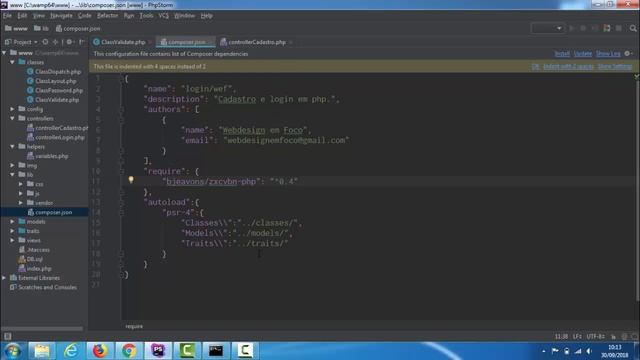Viewport: 640px width, 360px height.
Task: Click the intention light bulb icon
Action: tap(131, 180)
